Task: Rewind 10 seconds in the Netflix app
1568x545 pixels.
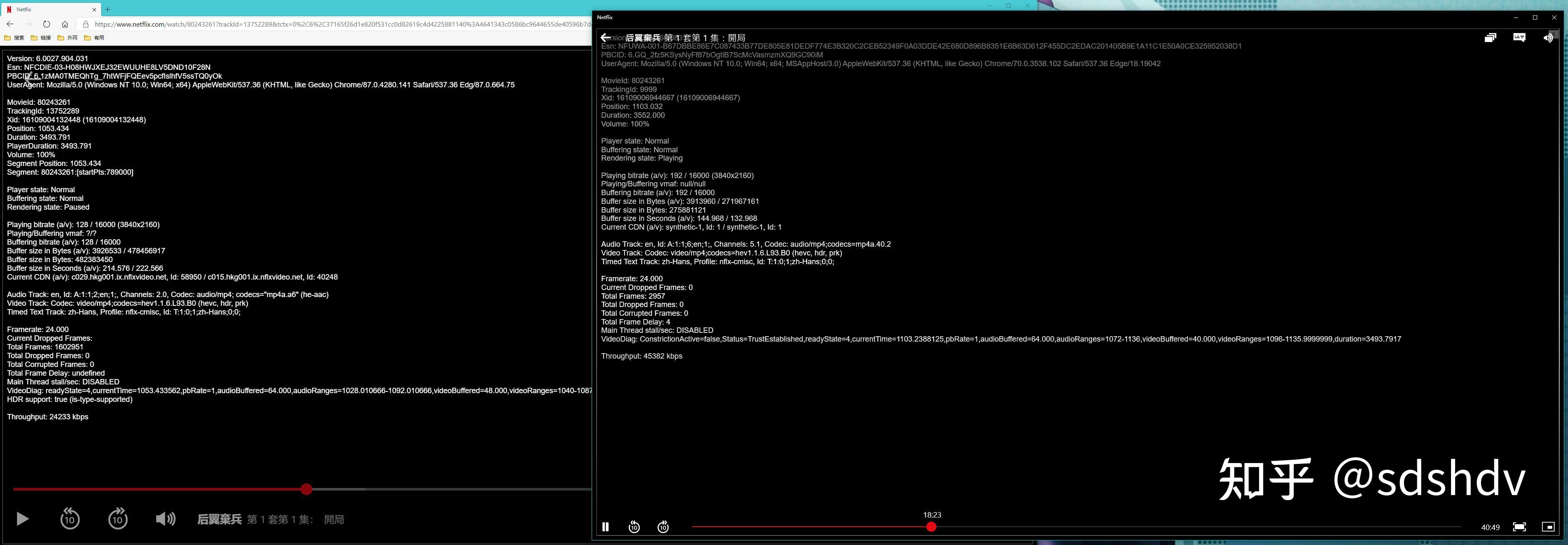Action: click(634, 527)
